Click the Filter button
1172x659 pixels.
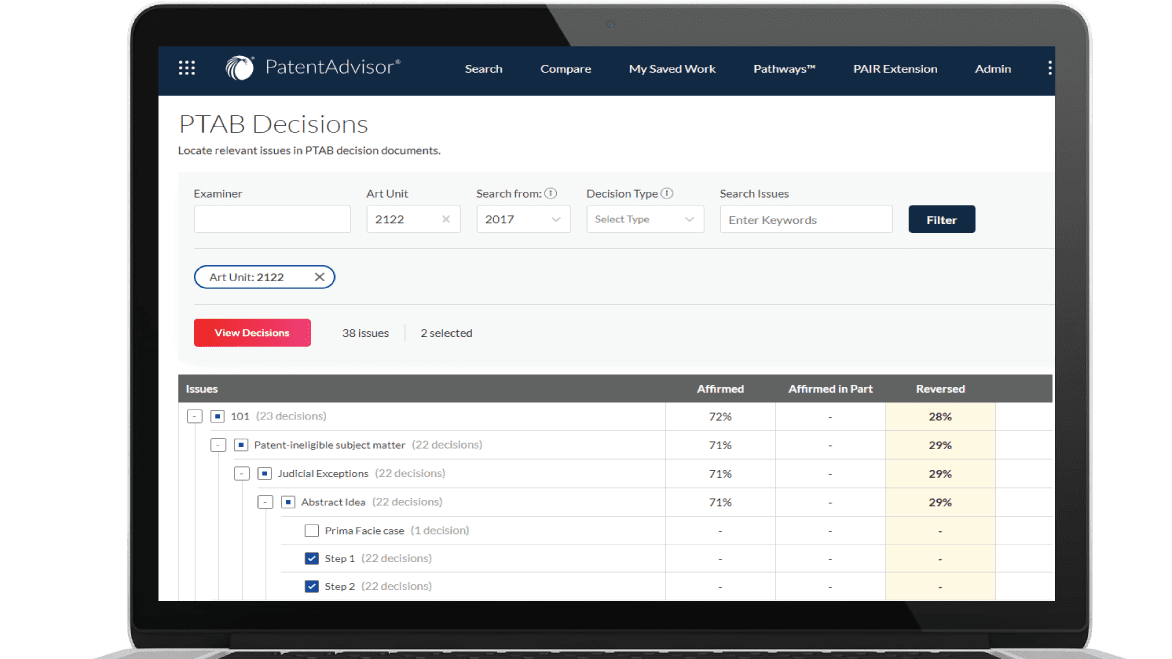pos(942,219)
